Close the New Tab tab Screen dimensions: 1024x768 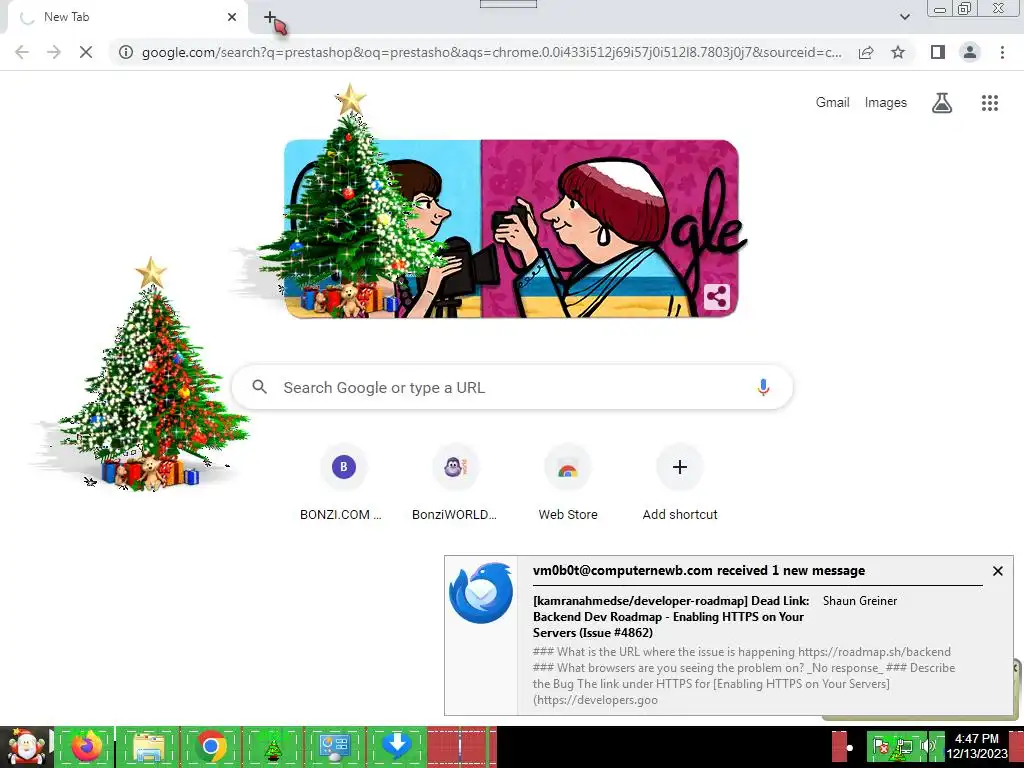pos(232,17)
